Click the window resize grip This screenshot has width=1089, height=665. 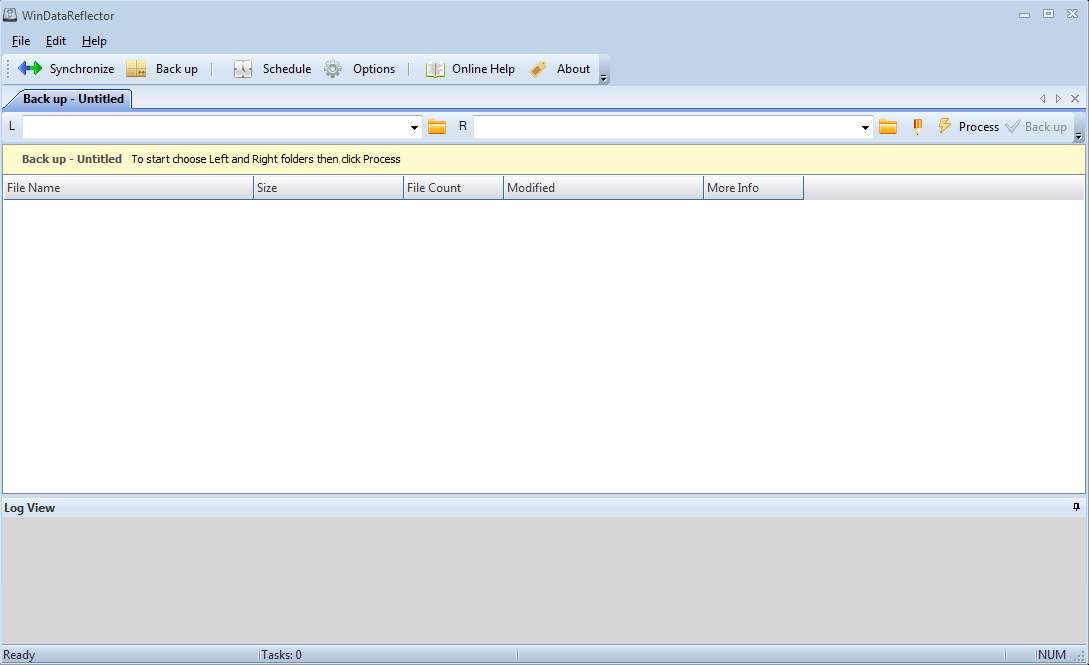pyautogui.click(x=1081, y=657)
